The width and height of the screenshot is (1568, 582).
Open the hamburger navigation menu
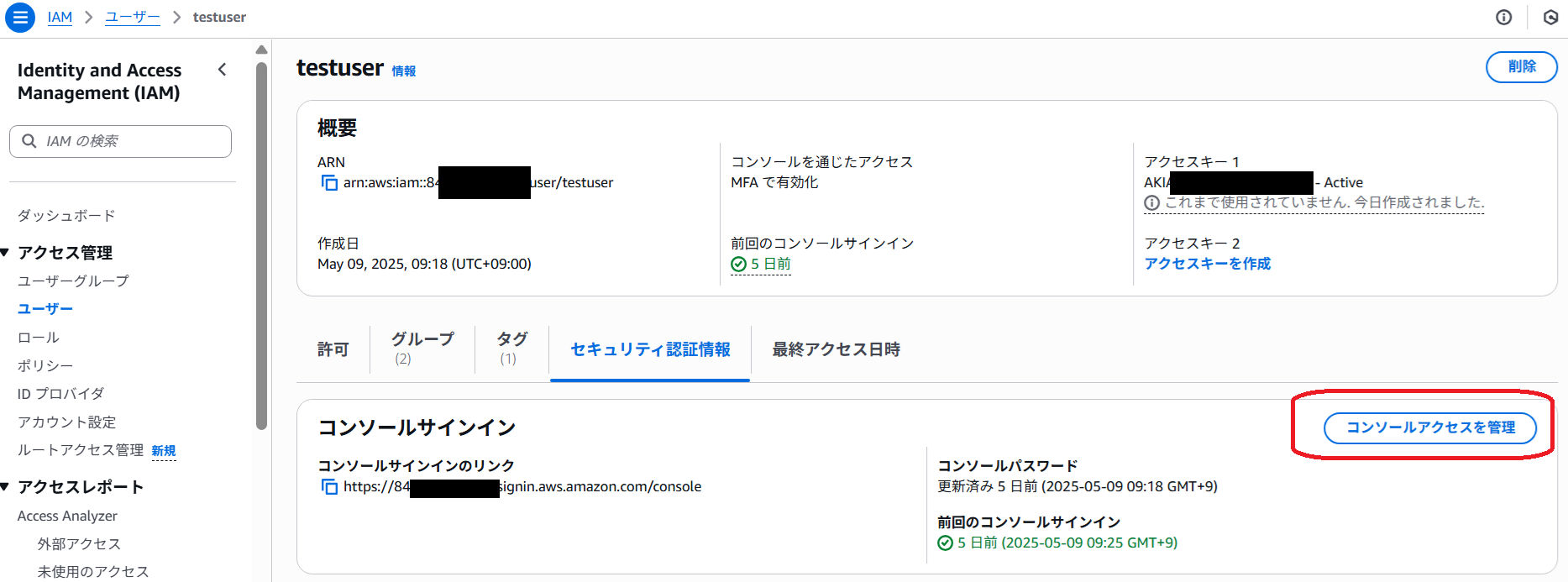[x=20, y=17]
